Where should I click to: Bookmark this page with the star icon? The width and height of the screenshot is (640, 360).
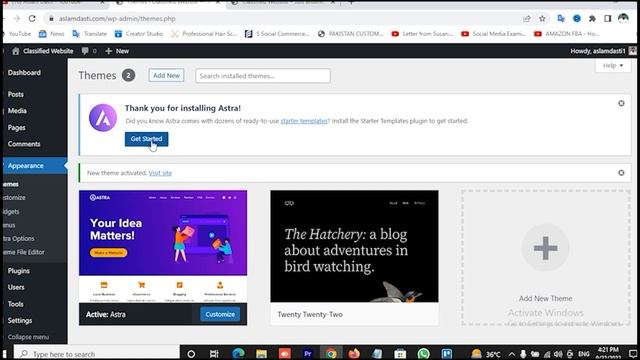coord(542,19)
